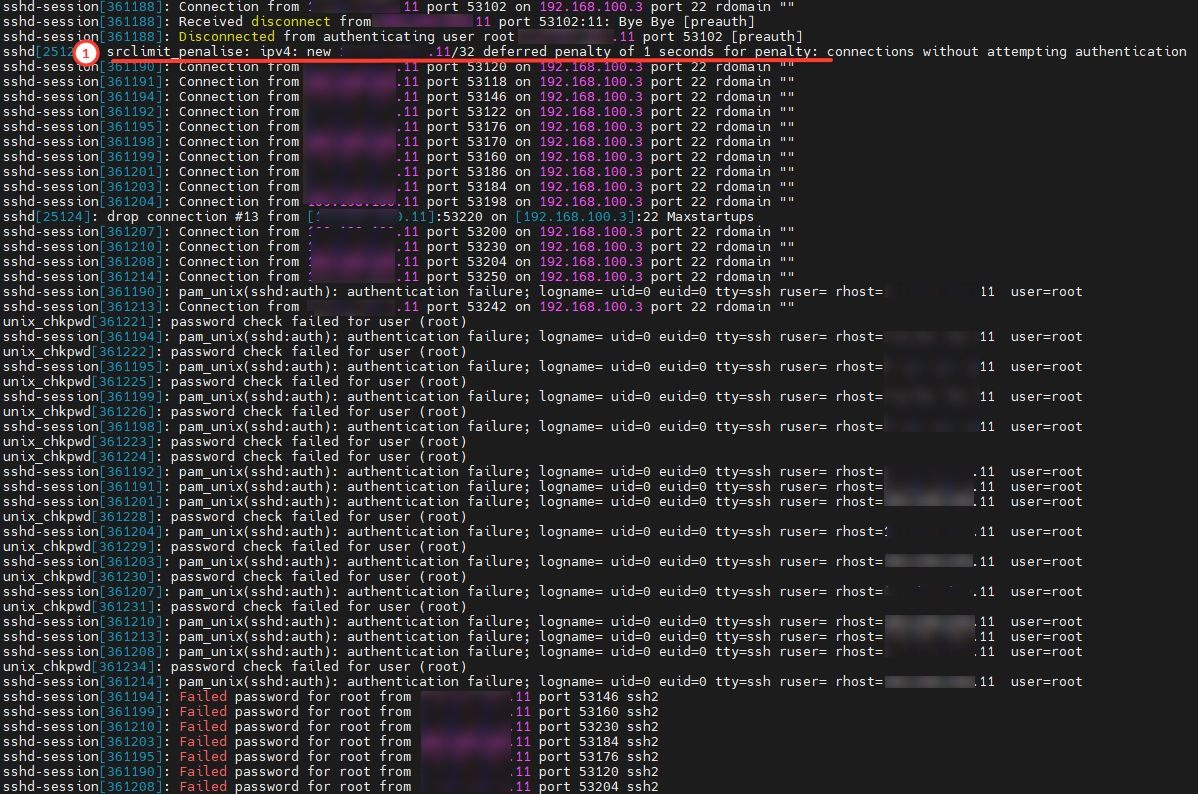Click 'Disconnected' in authenticating user root line

coord(226,37)
